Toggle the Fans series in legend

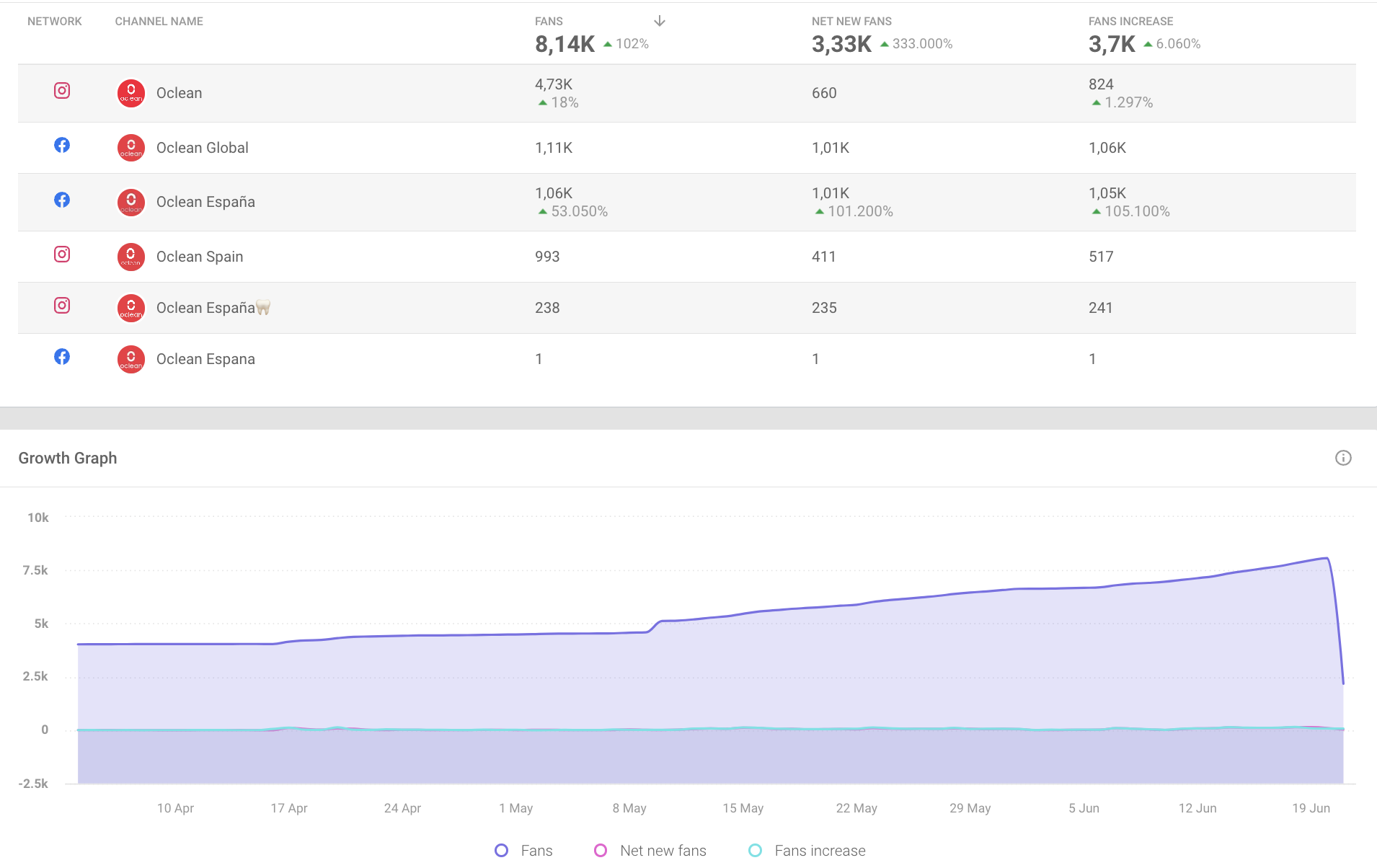pyautogui.click(x=523, y=851)
